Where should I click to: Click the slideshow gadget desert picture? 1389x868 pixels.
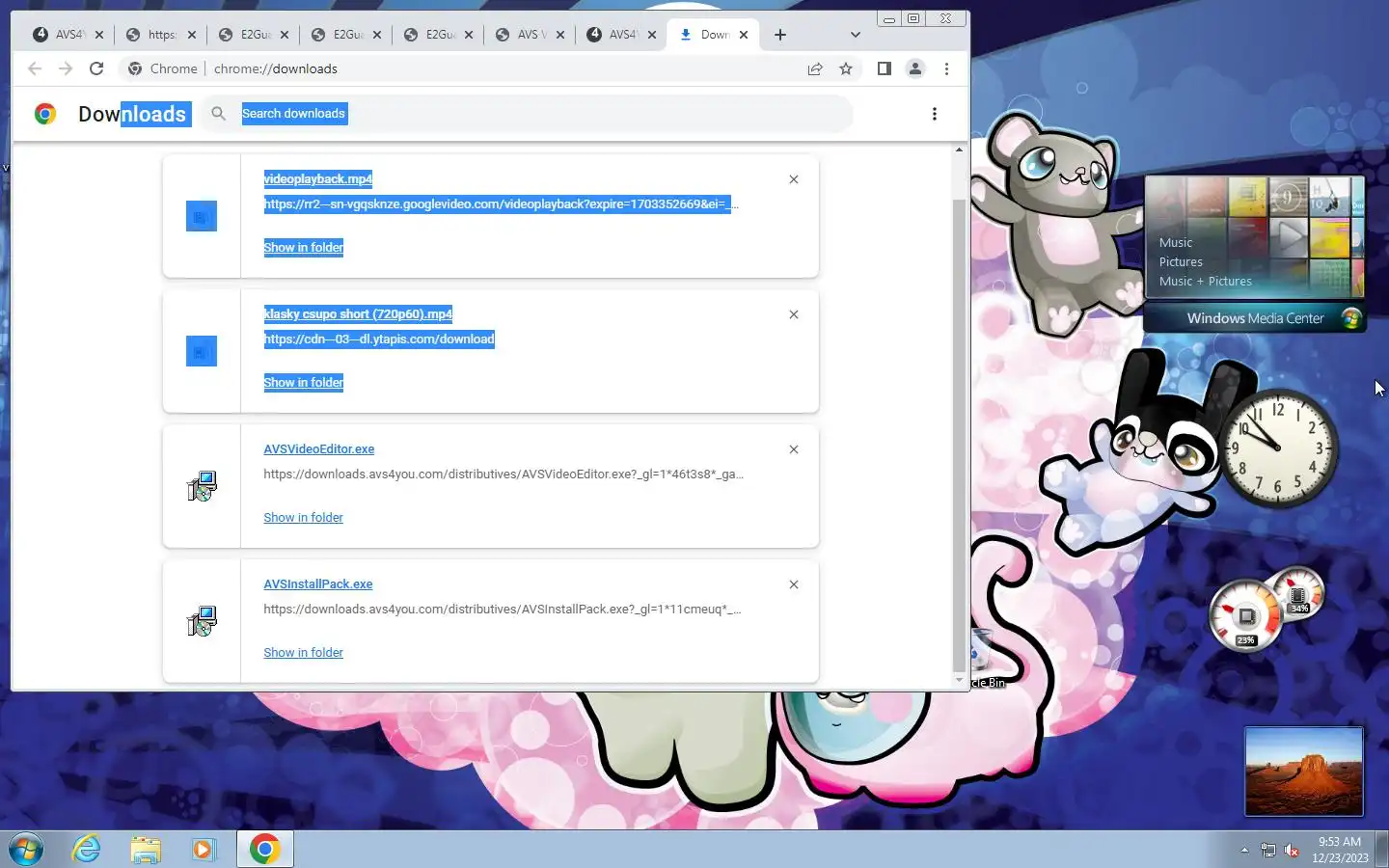(1303, 772)
